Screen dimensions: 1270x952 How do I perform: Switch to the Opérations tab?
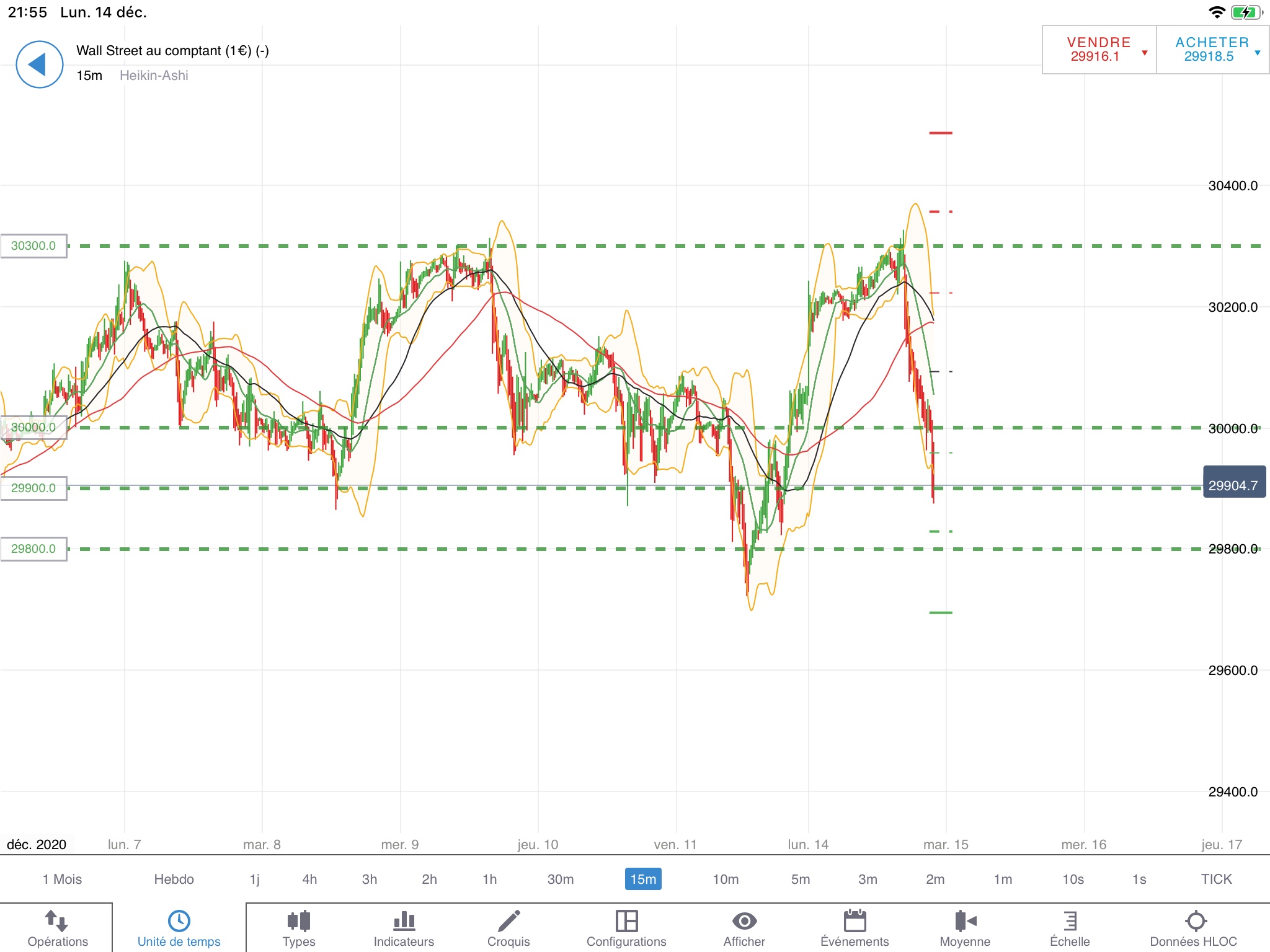tap(57, 928)
